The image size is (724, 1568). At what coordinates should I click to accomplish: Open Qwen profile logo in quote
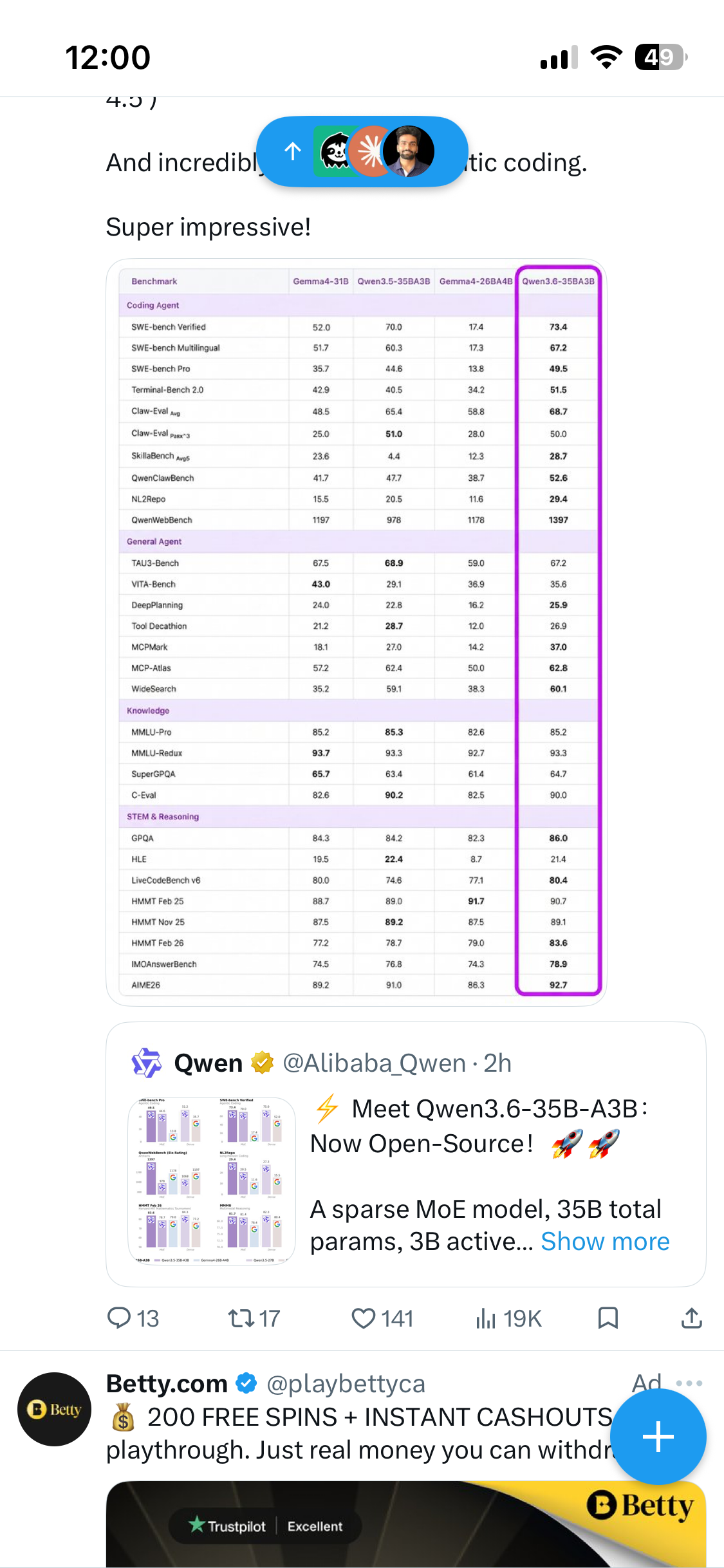pos(147,1063)
